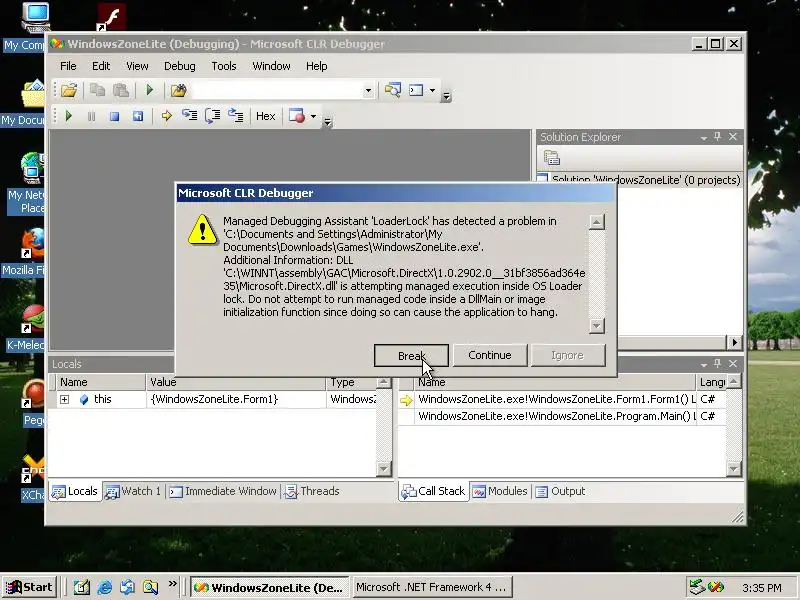Toggle Hex display button
The image size is (800, 600).
click(x=265, y=116)
